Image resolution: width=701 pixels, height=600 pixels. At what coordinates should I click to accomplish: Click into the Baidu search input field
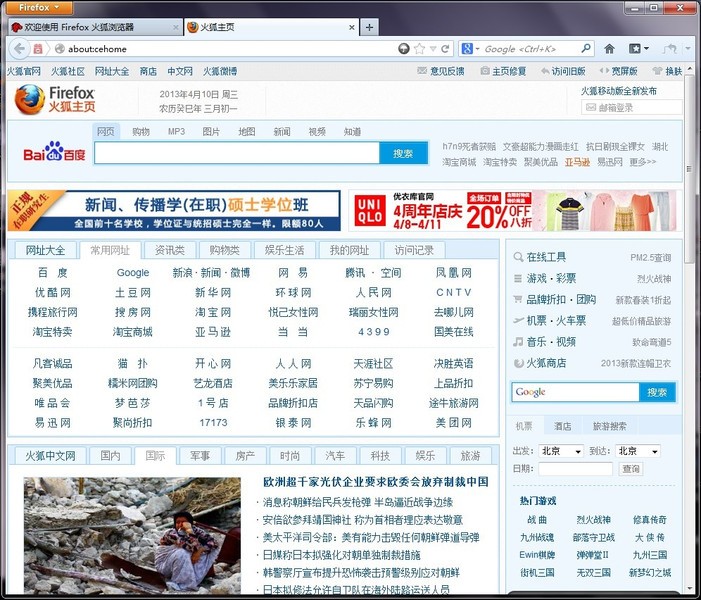coord(237,153)
